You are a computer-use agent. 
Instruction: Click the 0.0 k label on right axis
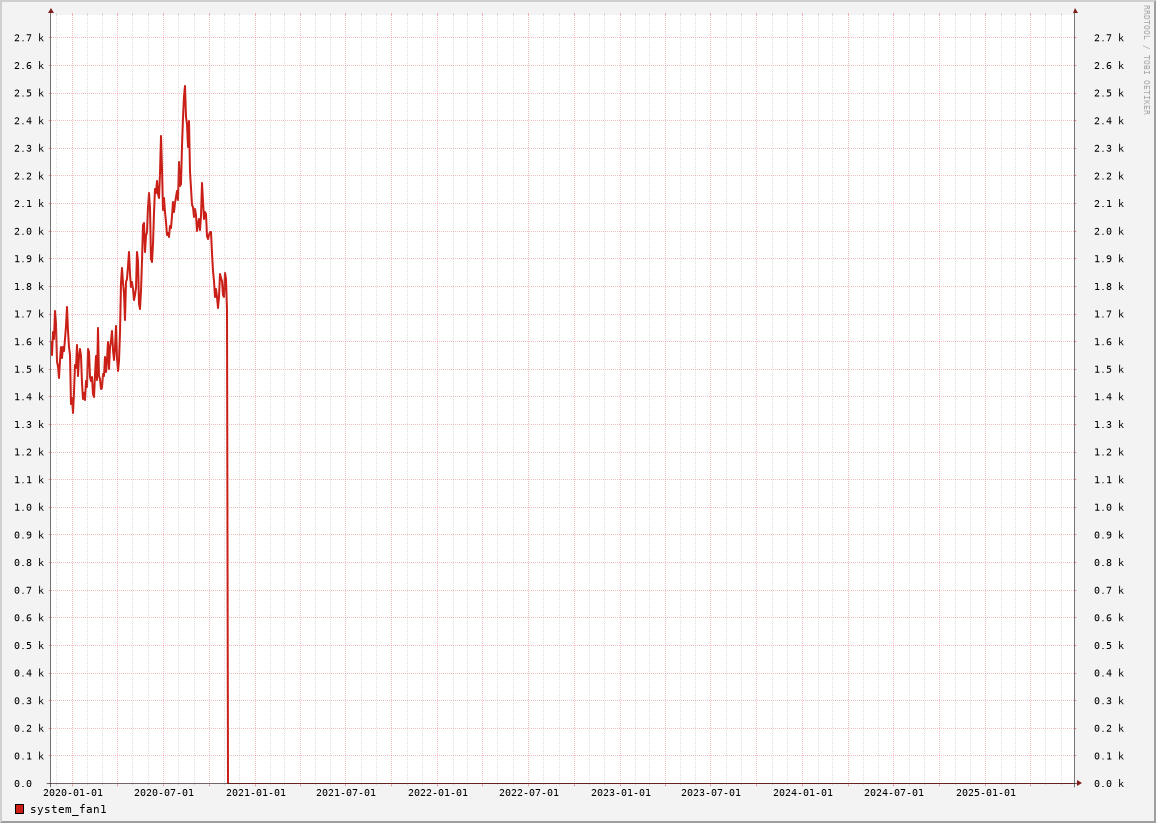[1108, 784]
